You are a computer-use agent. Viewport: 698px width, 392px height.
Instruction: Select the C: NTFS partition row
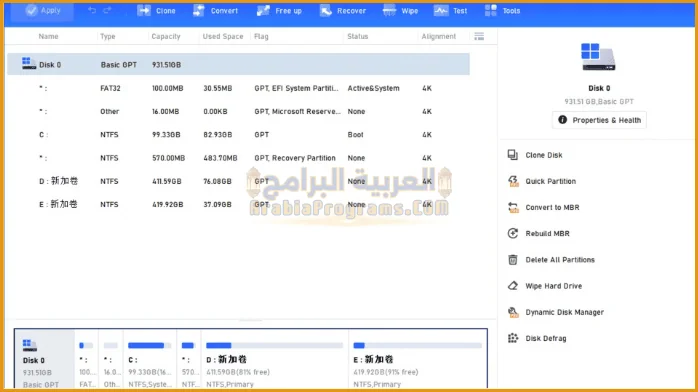(x=238, y=134)
